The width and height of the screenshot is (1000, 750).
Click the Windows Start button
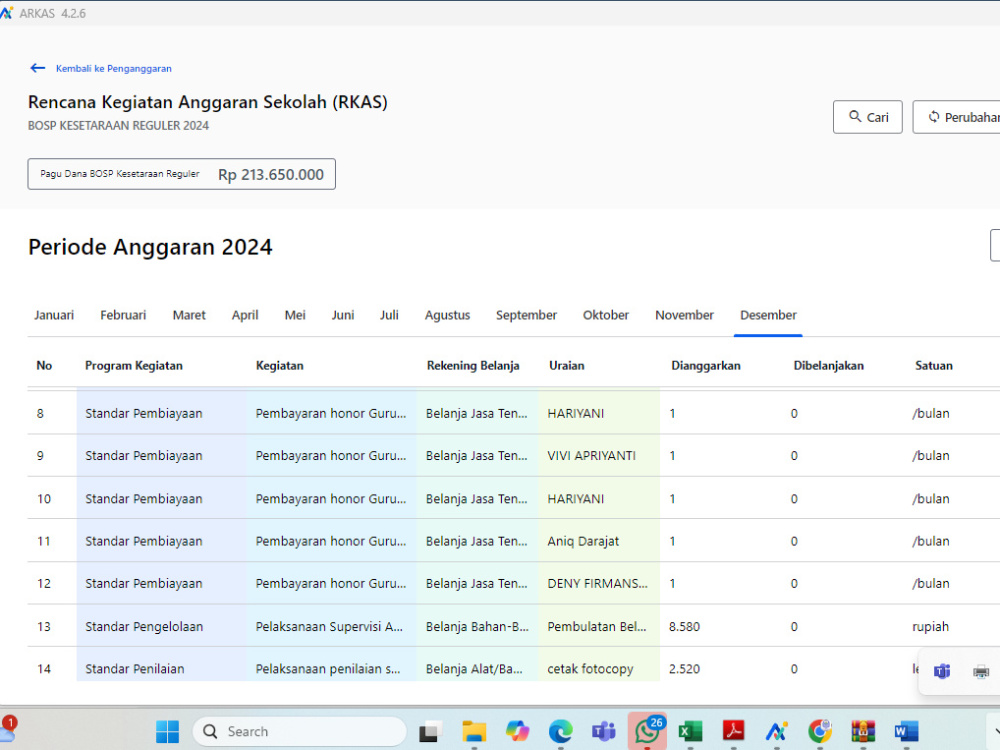click(x=168, y=732)
